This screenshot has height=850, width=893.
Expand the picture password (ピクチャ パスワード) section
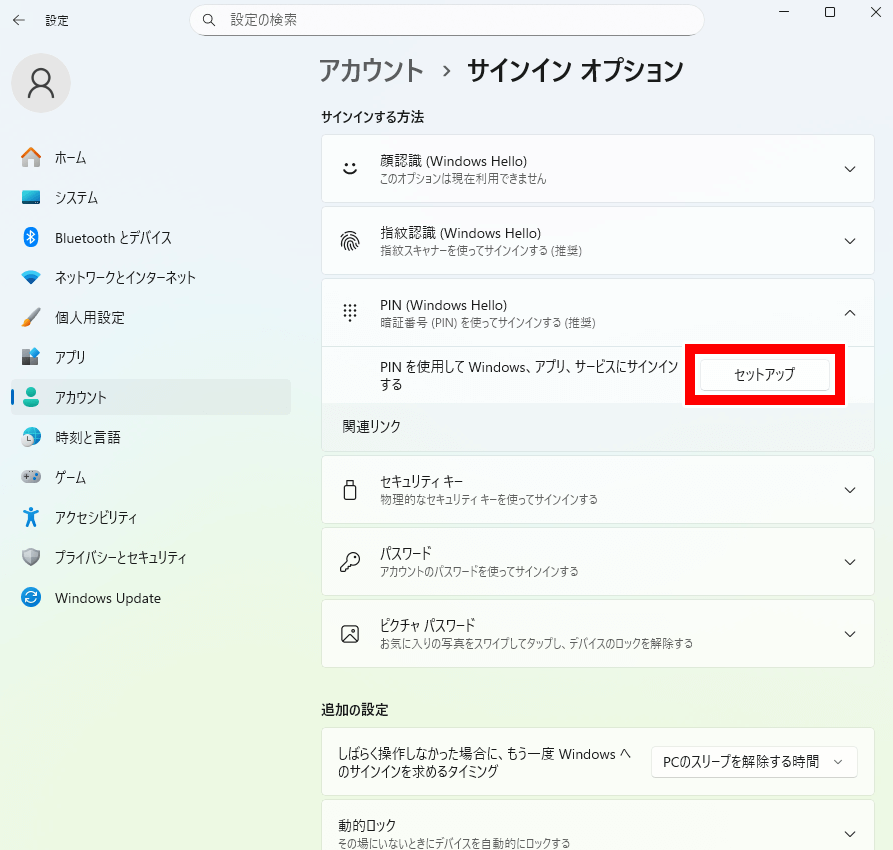[x=849, y=634]
